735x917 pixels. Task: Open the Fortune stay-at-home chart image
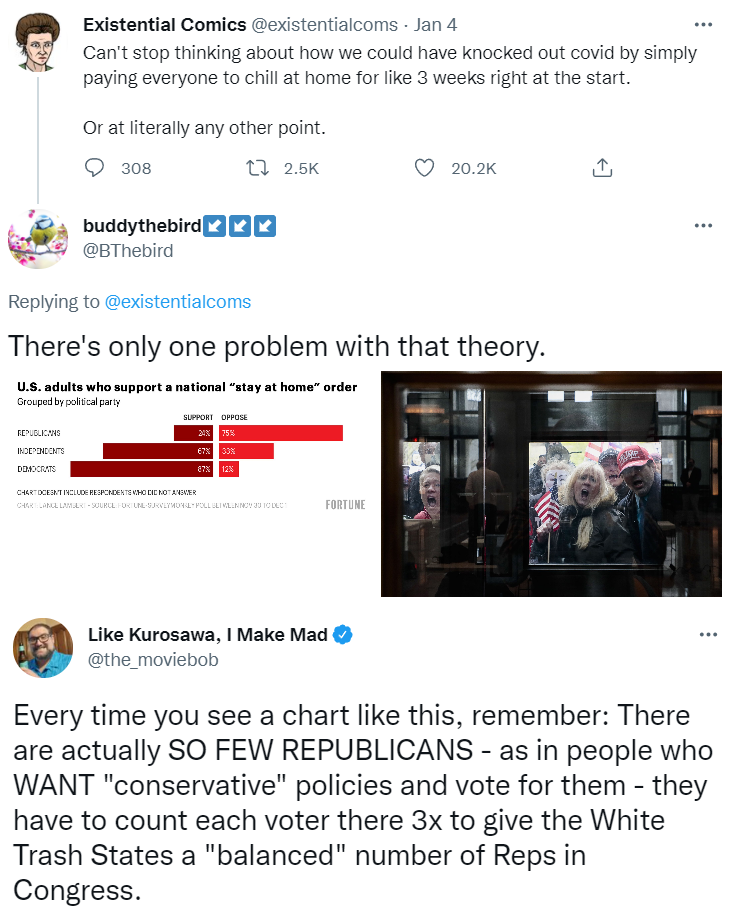(191, 484)
